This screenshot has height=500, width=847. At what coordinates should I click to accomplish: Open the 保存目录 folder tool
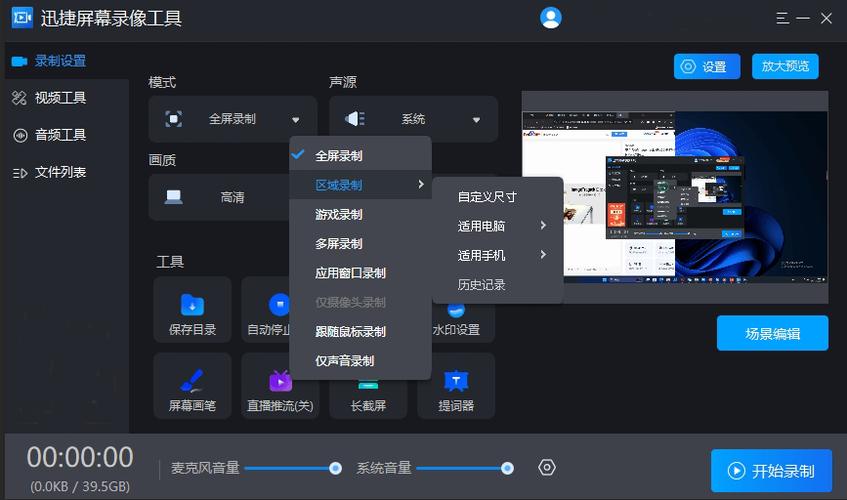192,309
